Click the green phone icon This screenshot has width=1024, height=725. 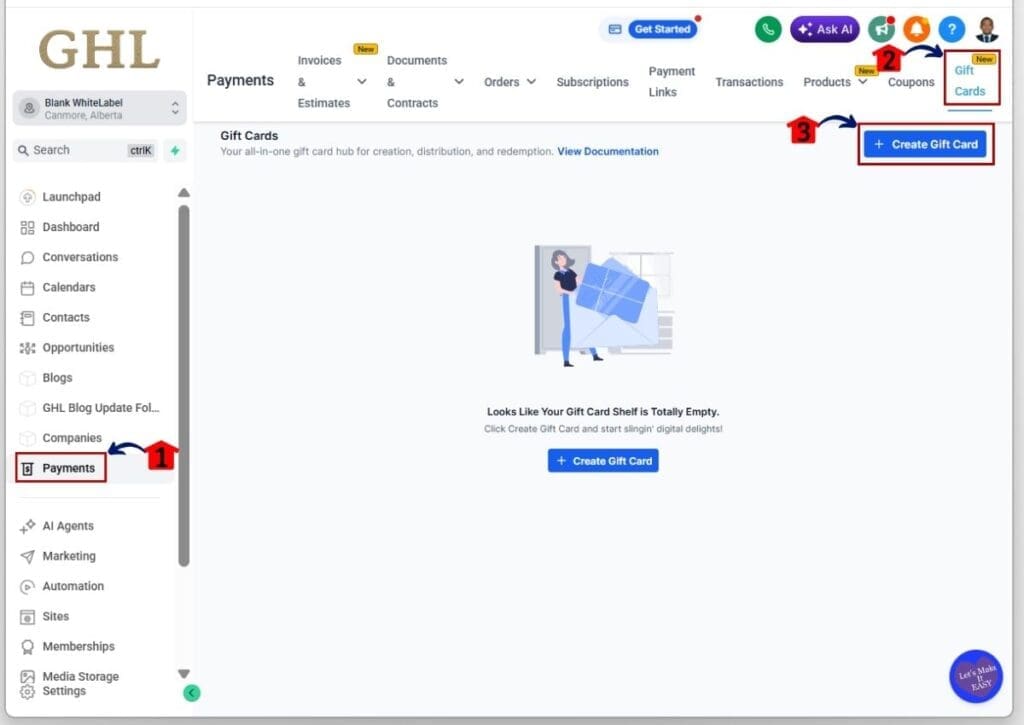coord(768,29)
